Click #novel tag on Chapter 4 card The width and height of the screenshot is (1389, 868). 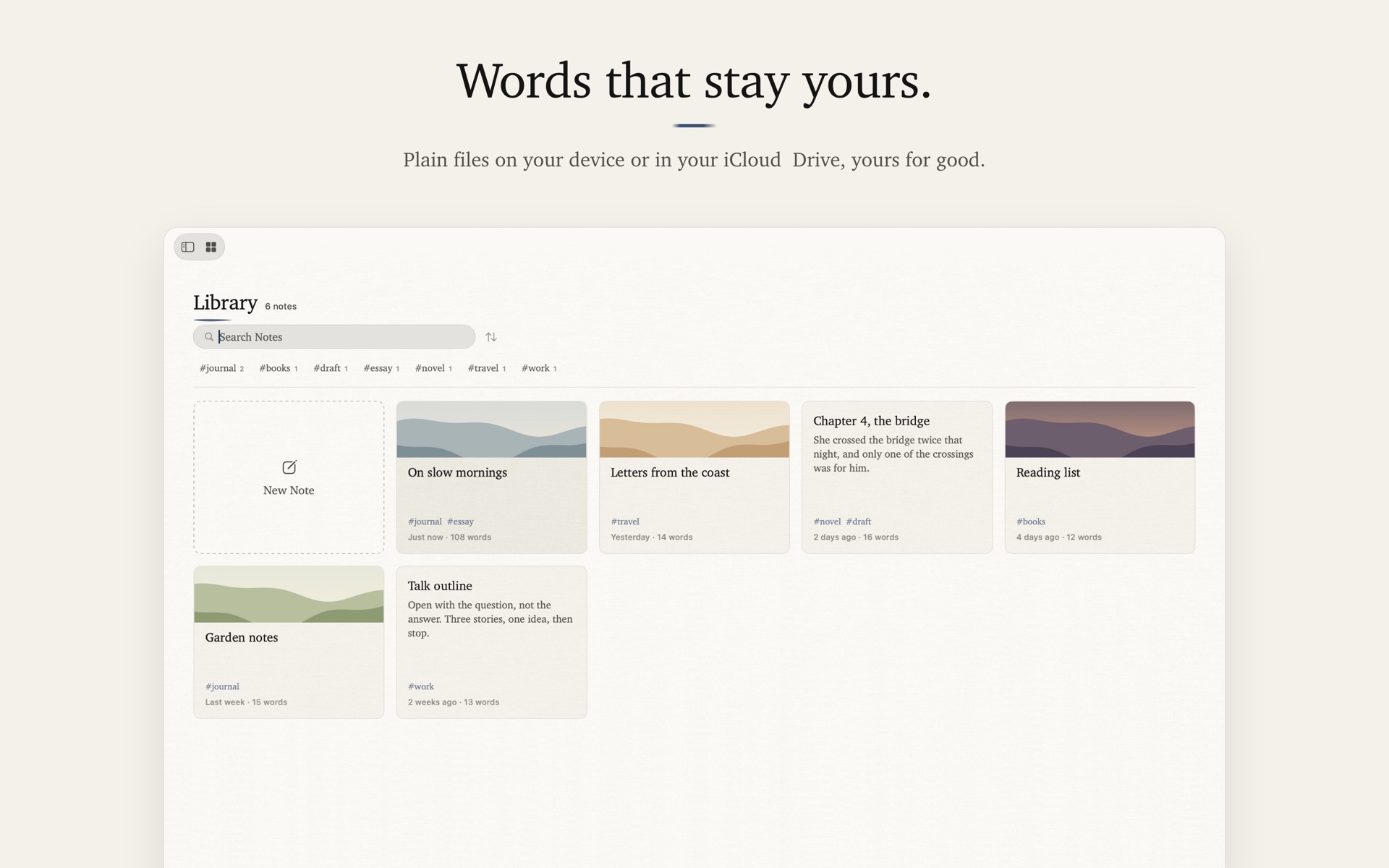click(827, 522)
